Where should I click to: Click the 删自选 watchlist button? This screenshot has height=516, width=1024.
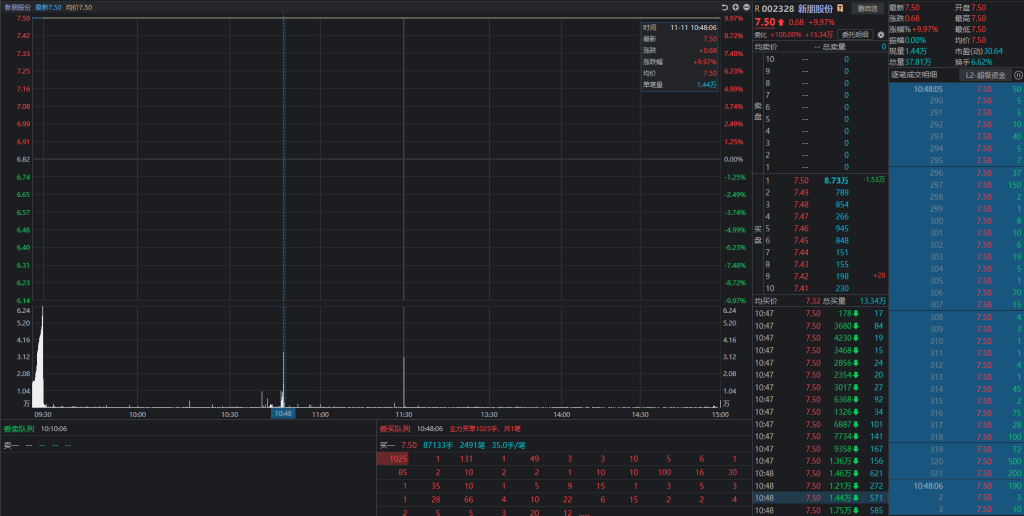[x=867, y=8]
